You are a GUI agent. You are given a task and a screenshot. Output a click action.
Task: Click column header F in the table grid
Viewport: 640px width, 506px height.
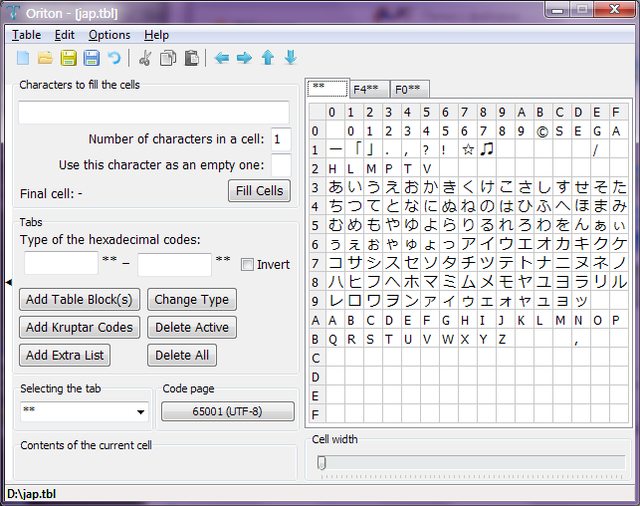tap(618, 112)
